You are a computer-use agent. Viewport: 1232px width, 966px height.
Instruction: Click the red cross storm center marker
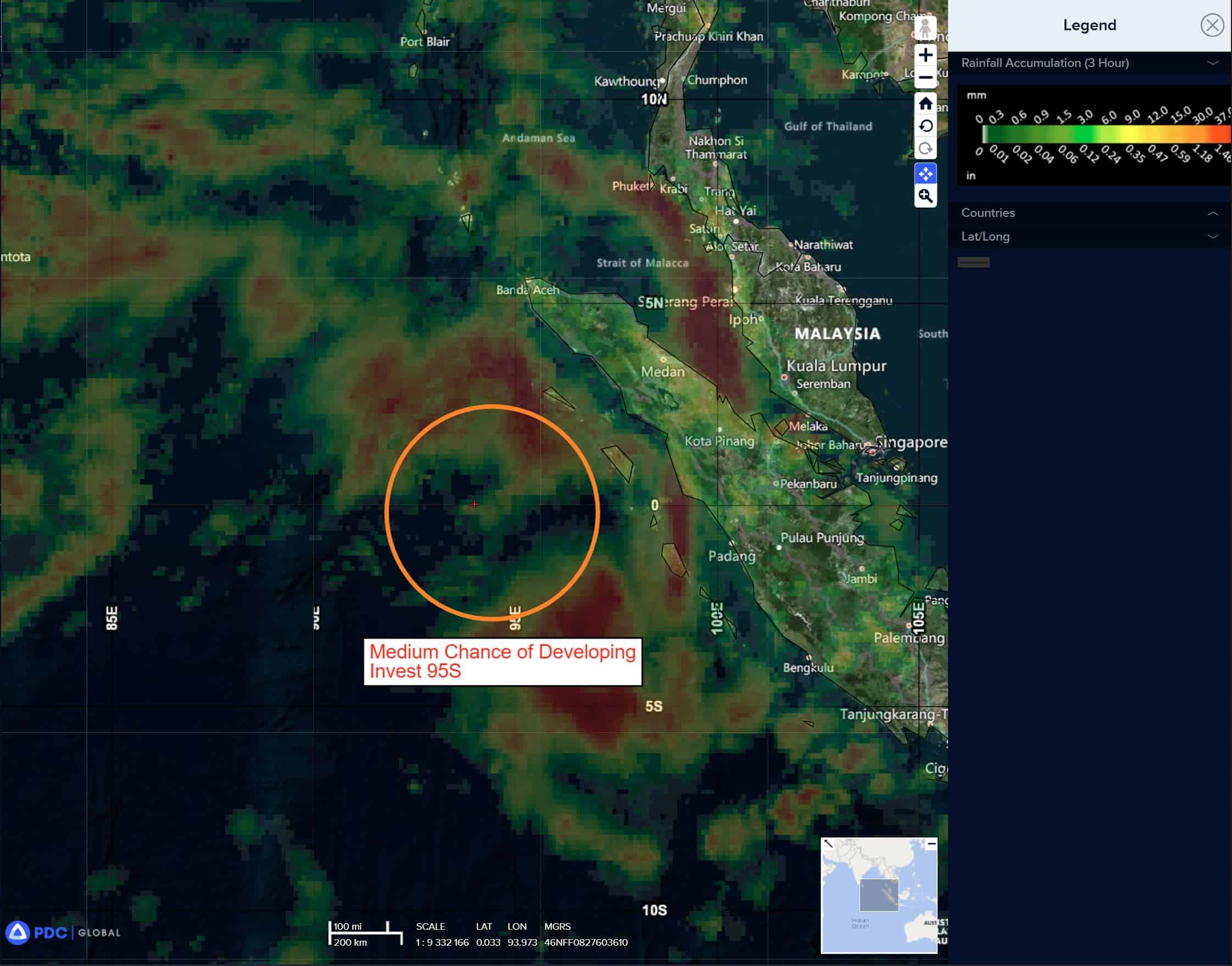(x=474, y=504)
